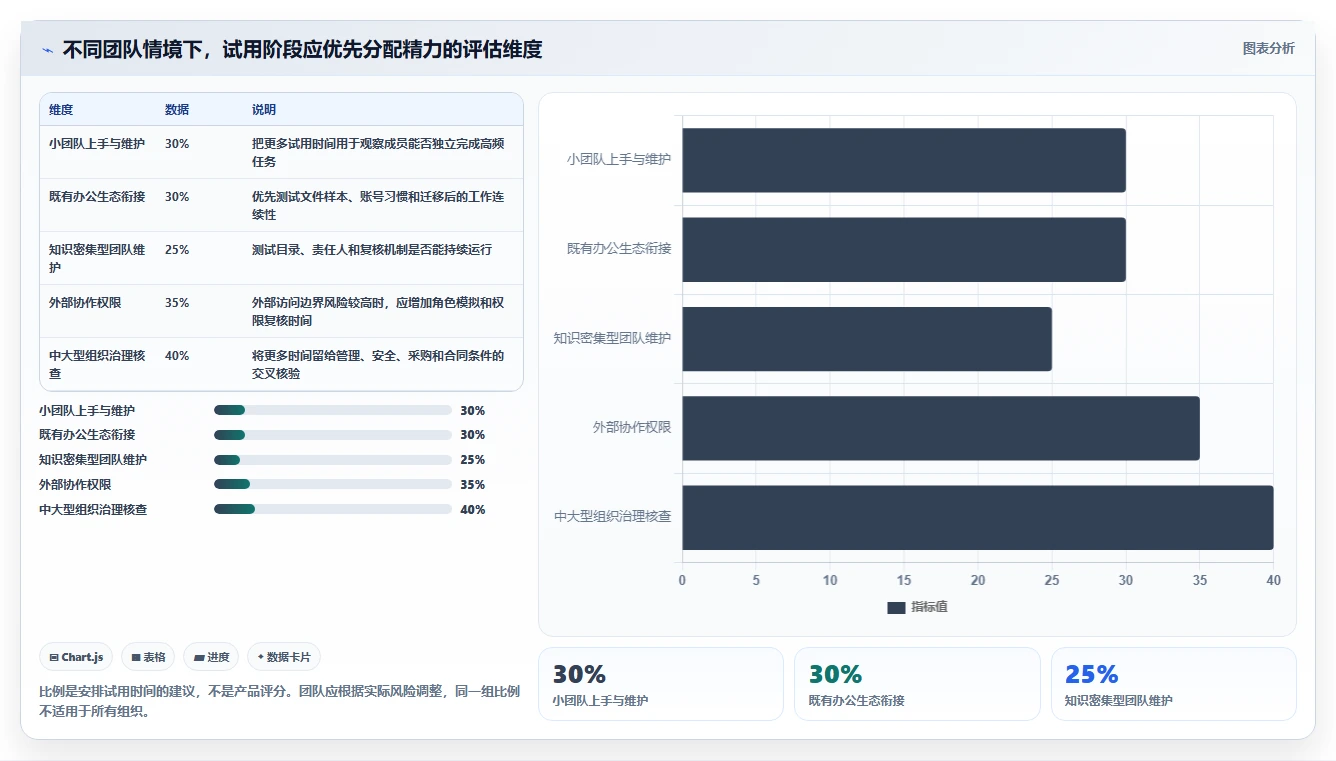
Task: Click the 25% progress list percentage
Action: (x=472, y=460)
